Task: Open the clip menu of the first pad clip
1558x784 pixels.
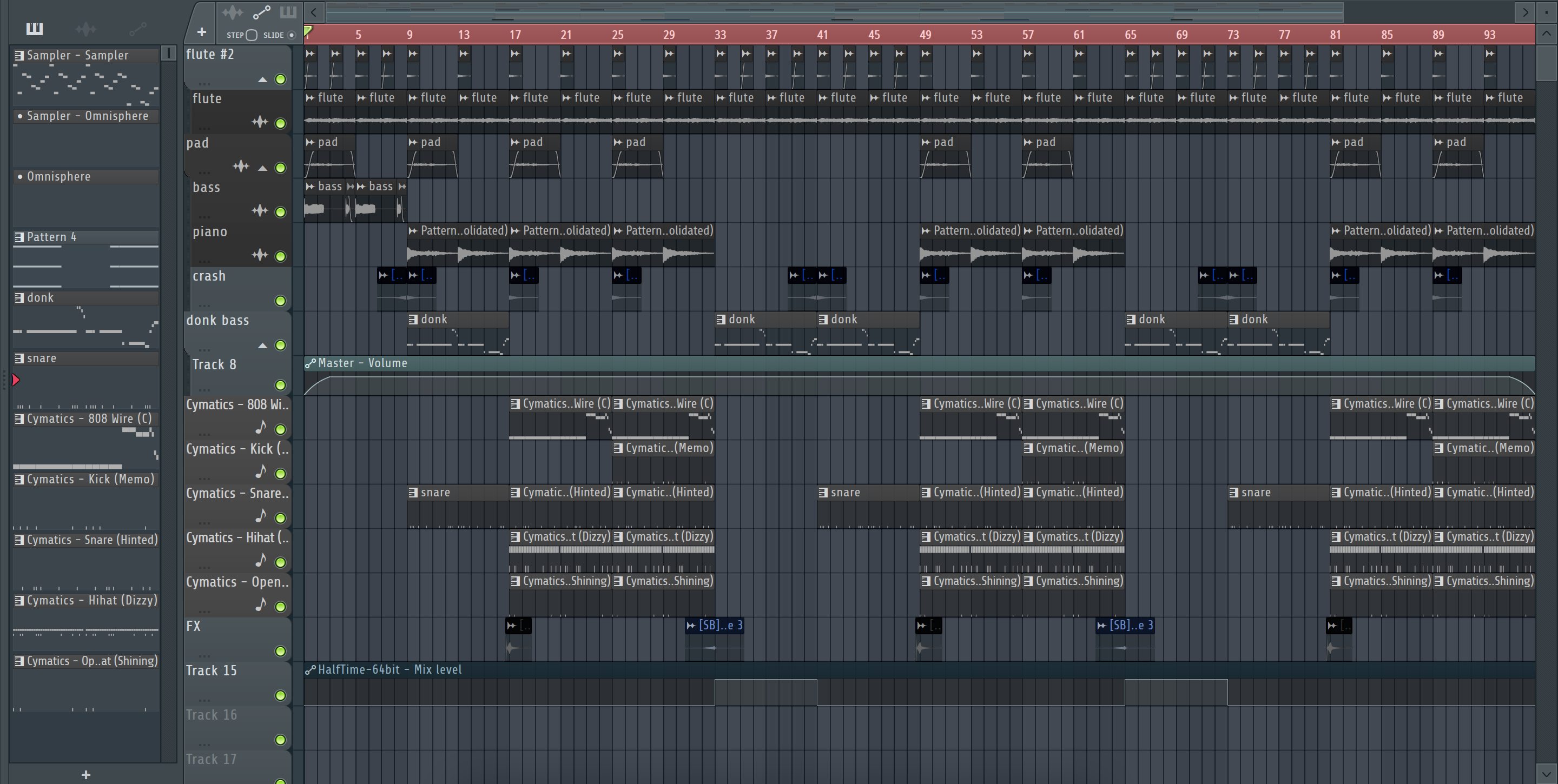Action: pos(311,143)
